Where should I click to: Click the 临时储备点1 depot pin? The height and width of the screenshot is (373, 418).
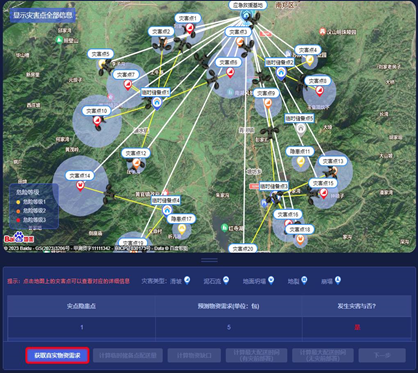(x=156, y=103)
